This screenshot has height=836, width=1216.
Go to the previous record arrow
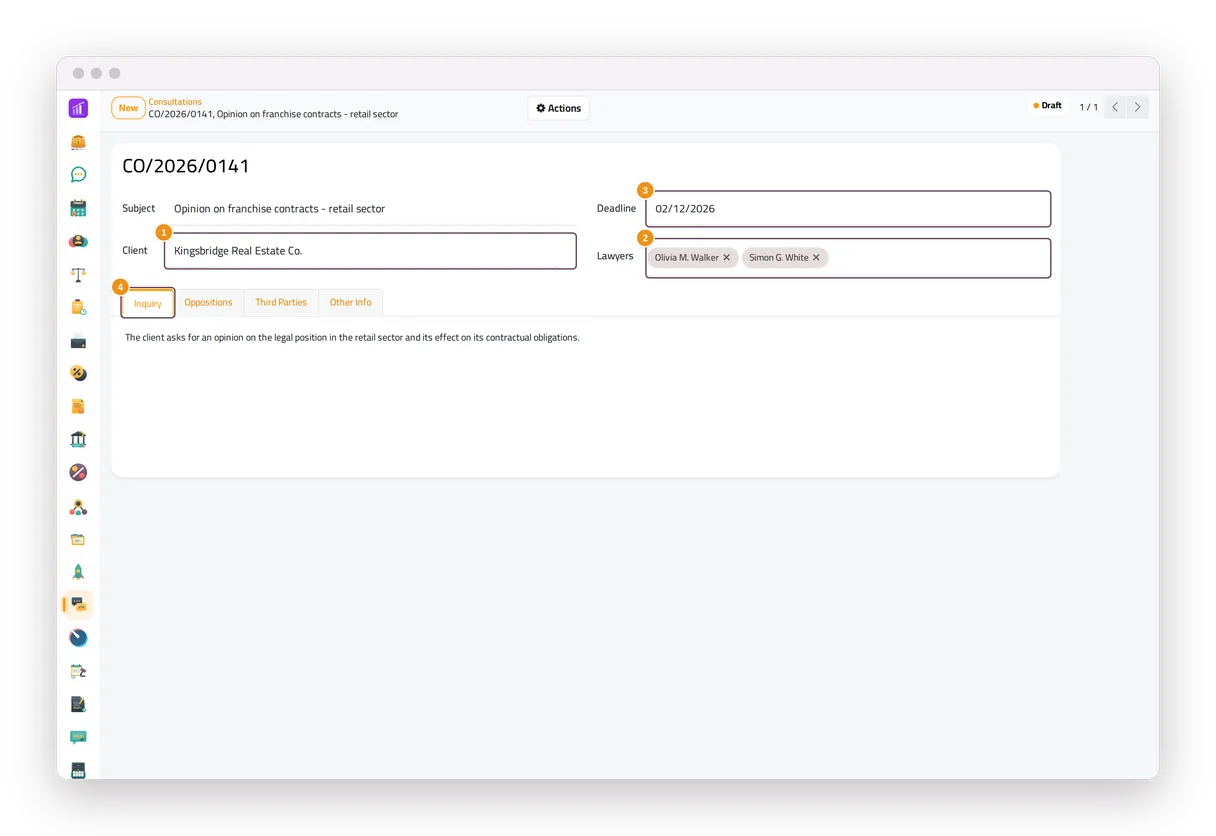(1115, 107)
